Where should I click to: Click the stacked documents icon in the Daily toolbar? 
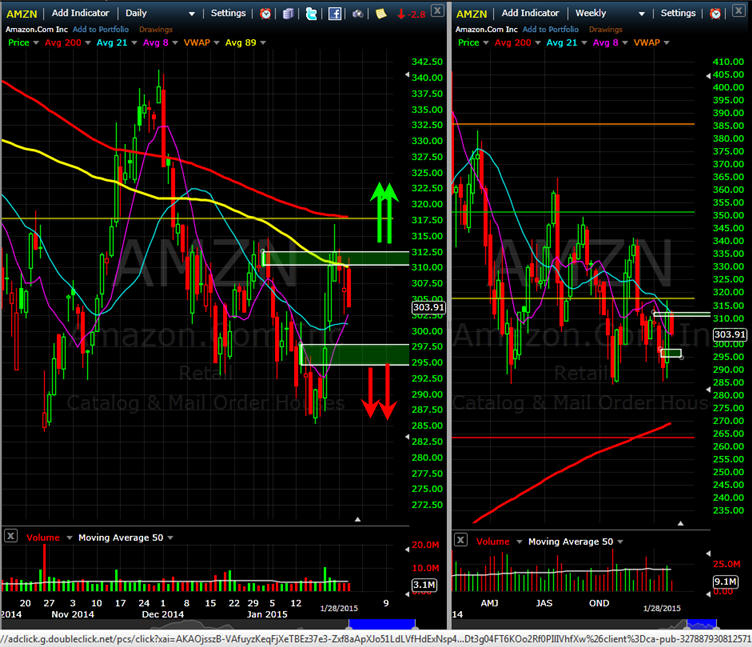point(289,13)
